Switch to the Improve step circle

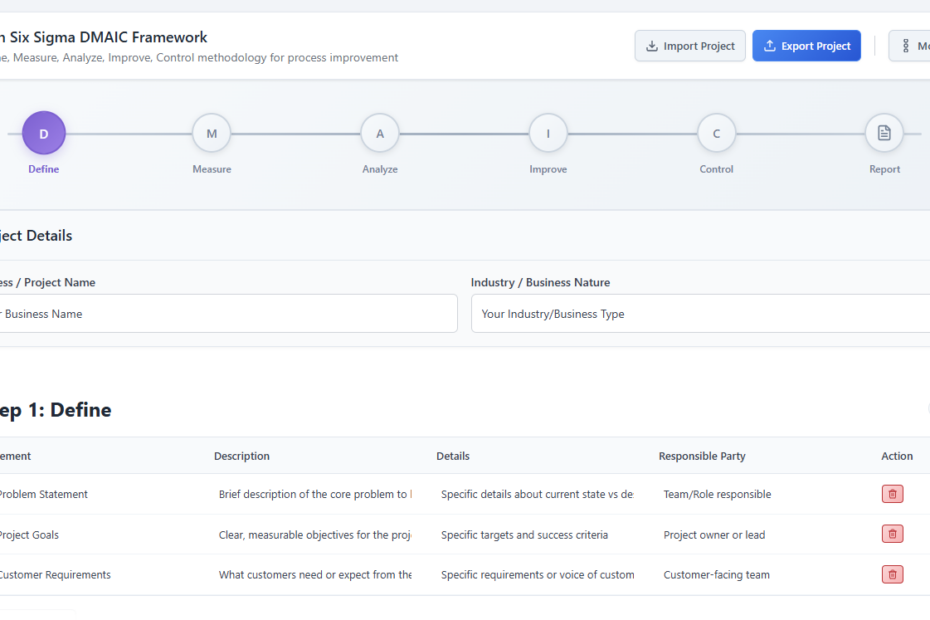548,133
